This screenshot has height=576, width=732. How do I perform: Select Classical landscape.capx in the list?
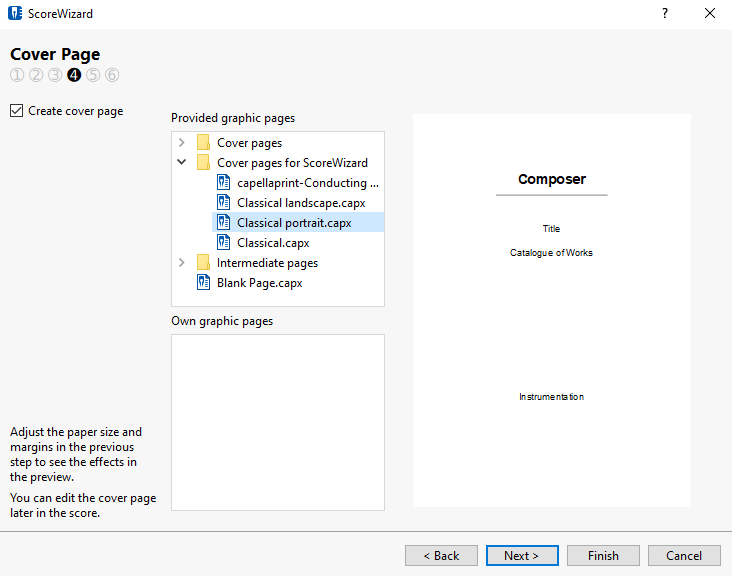(301, 203)
